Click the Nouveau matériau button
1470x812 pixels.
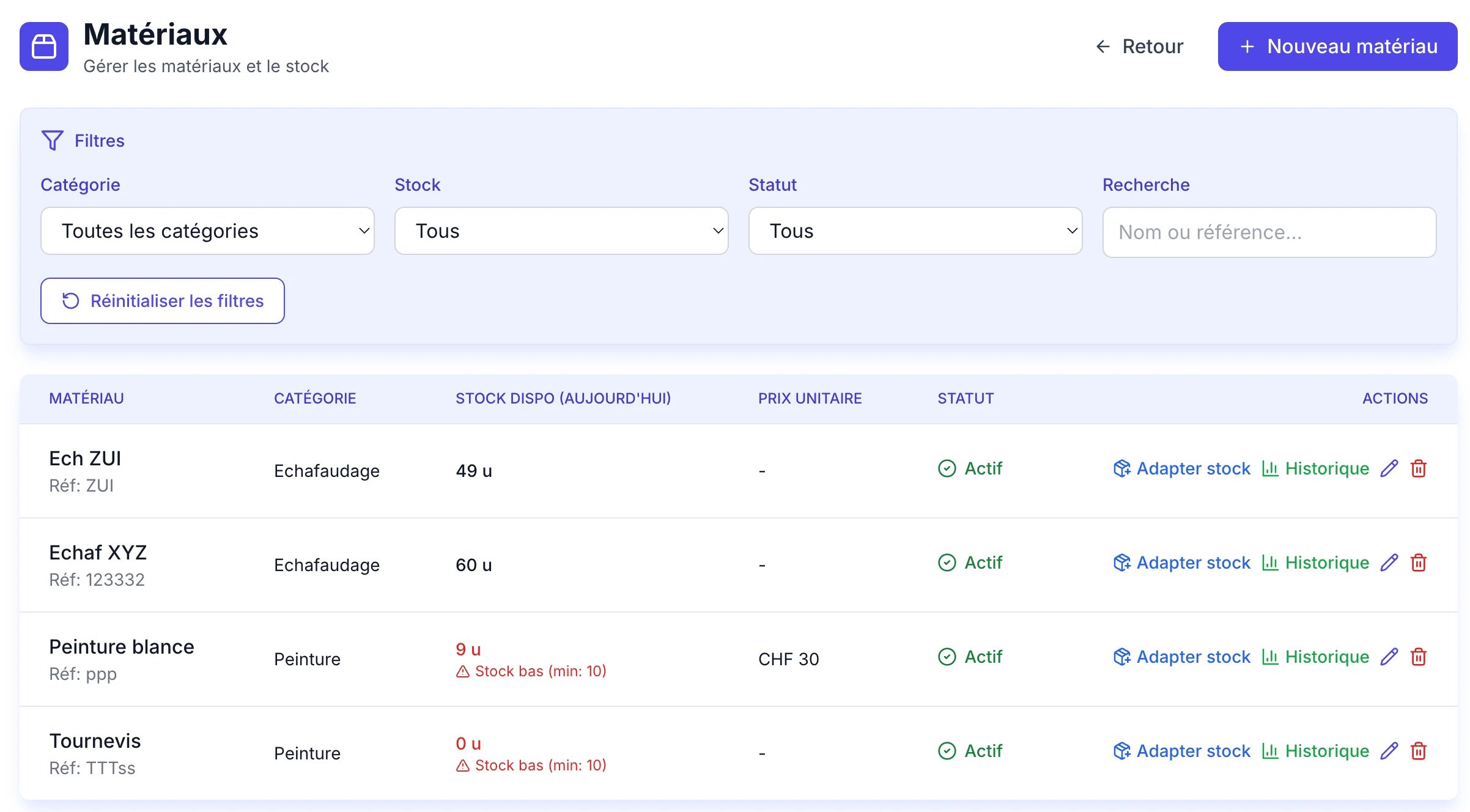[x=1337, y=46]
